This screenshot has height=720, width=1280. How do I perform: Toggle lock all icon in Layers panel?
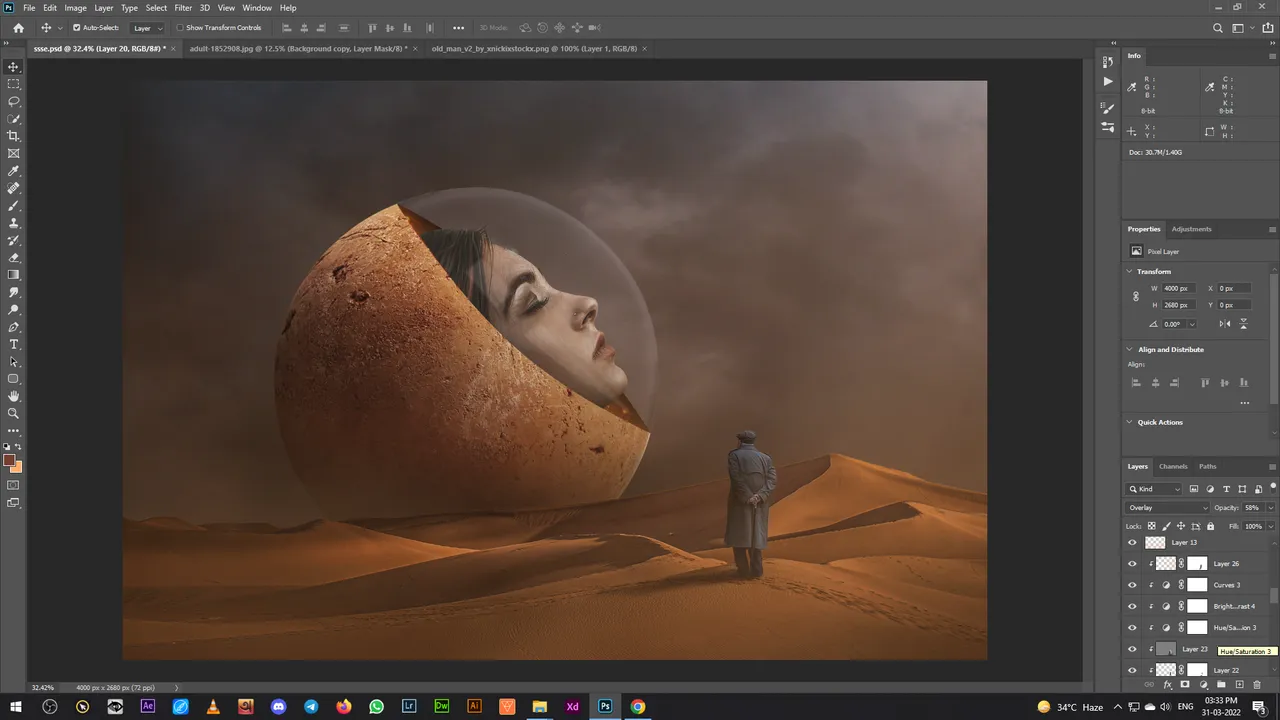pos(1210,526)
